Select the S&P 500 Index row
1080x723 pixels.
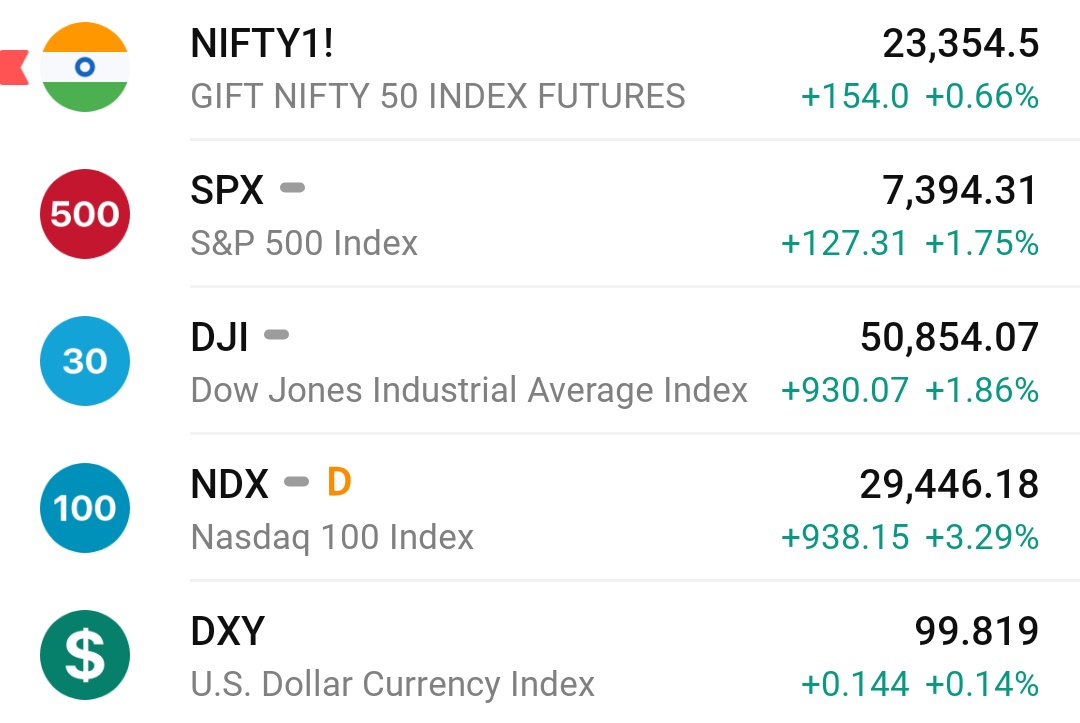tap(540, 214)
